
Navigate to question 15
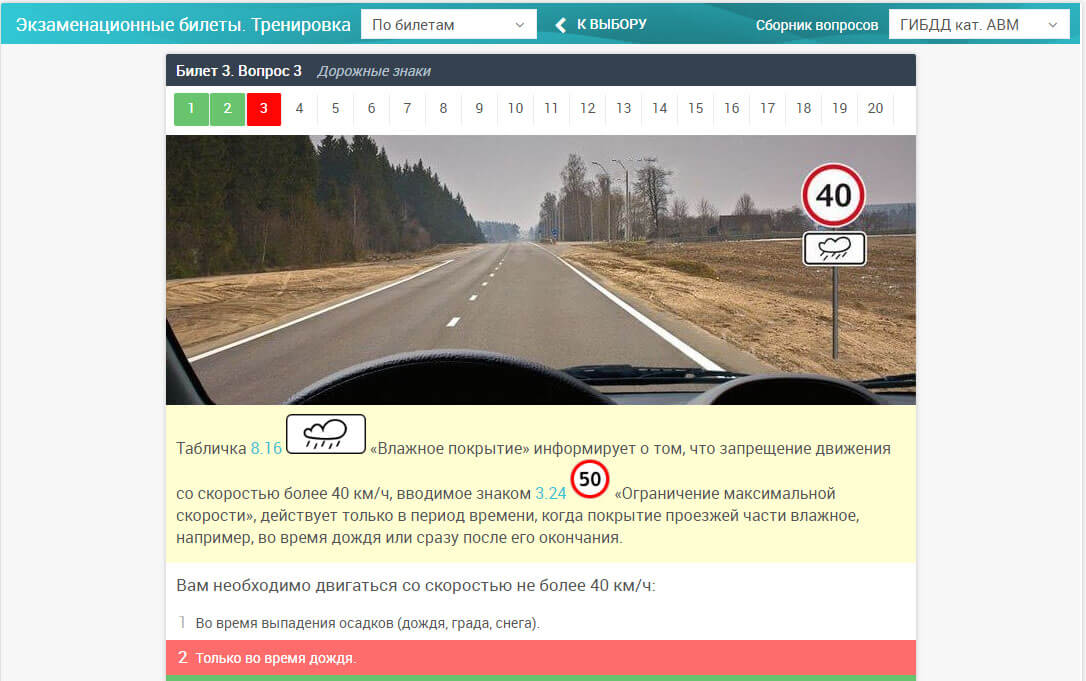tap(695, 109)
